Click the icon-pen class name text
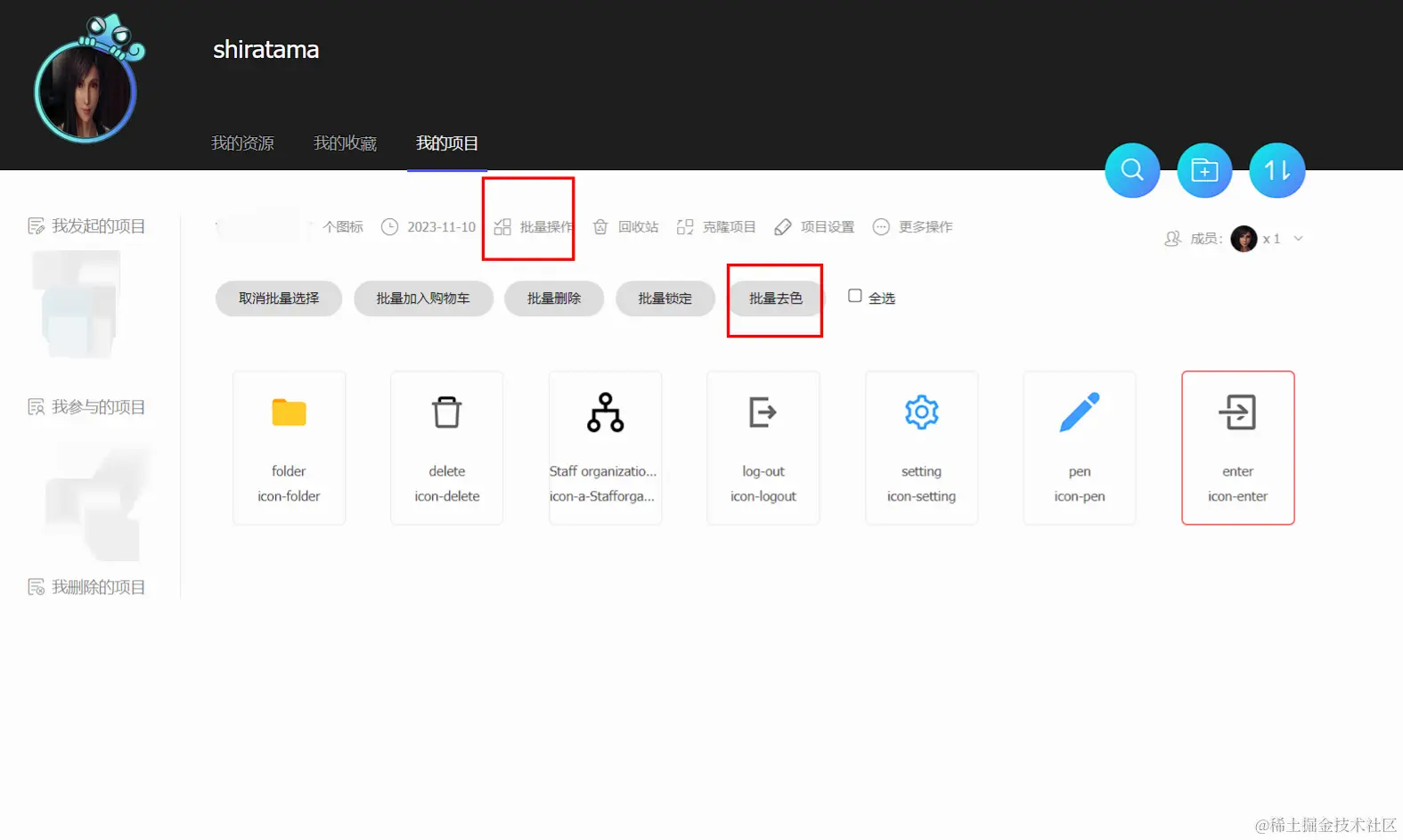 (1080, 496)
